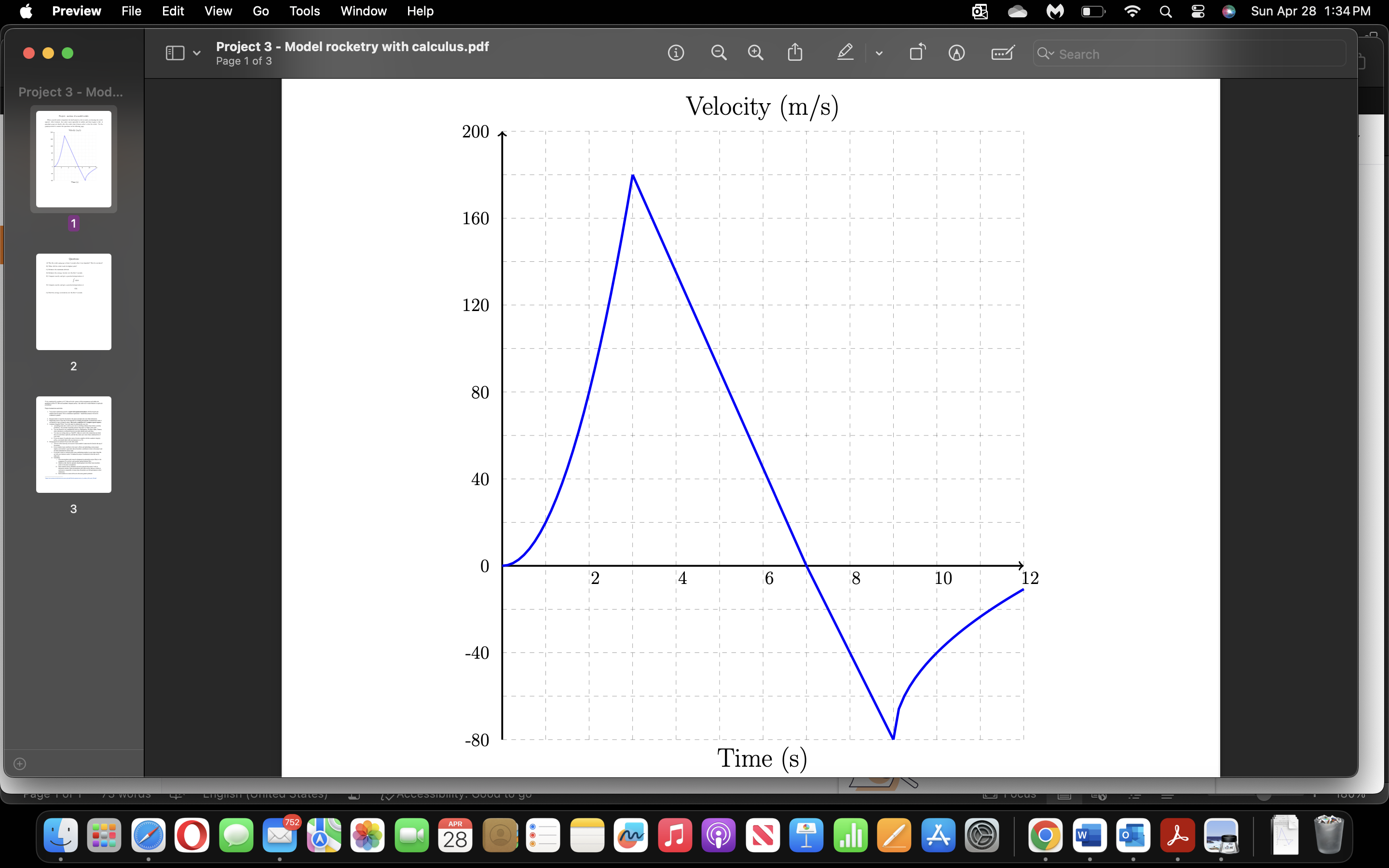Click the add page plus button
This screenshot has height=868, width=1389.
tap(19, 763)
